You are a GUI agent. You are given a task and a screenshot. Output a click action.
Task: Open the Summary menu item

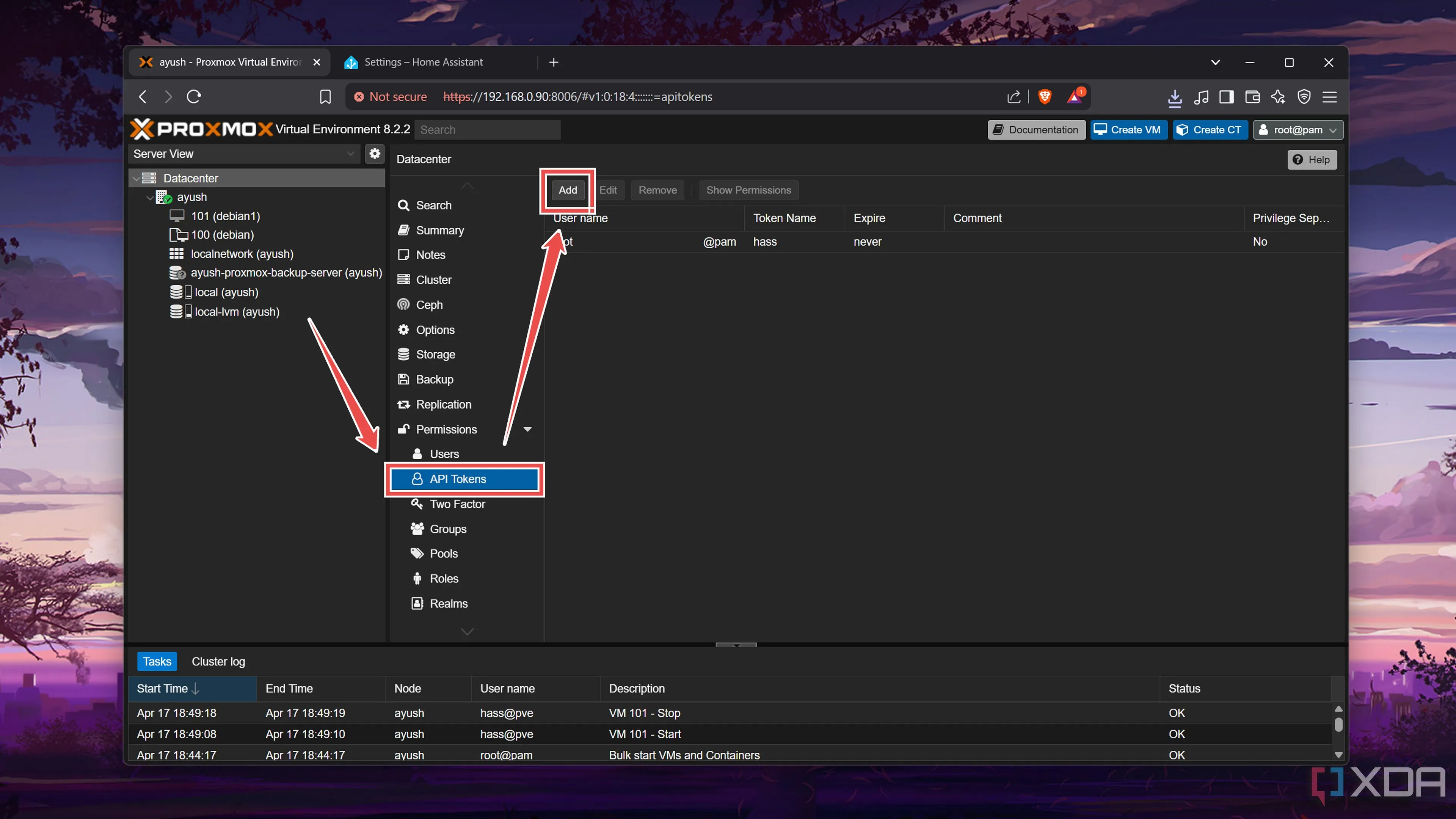[x=466, y=230]
